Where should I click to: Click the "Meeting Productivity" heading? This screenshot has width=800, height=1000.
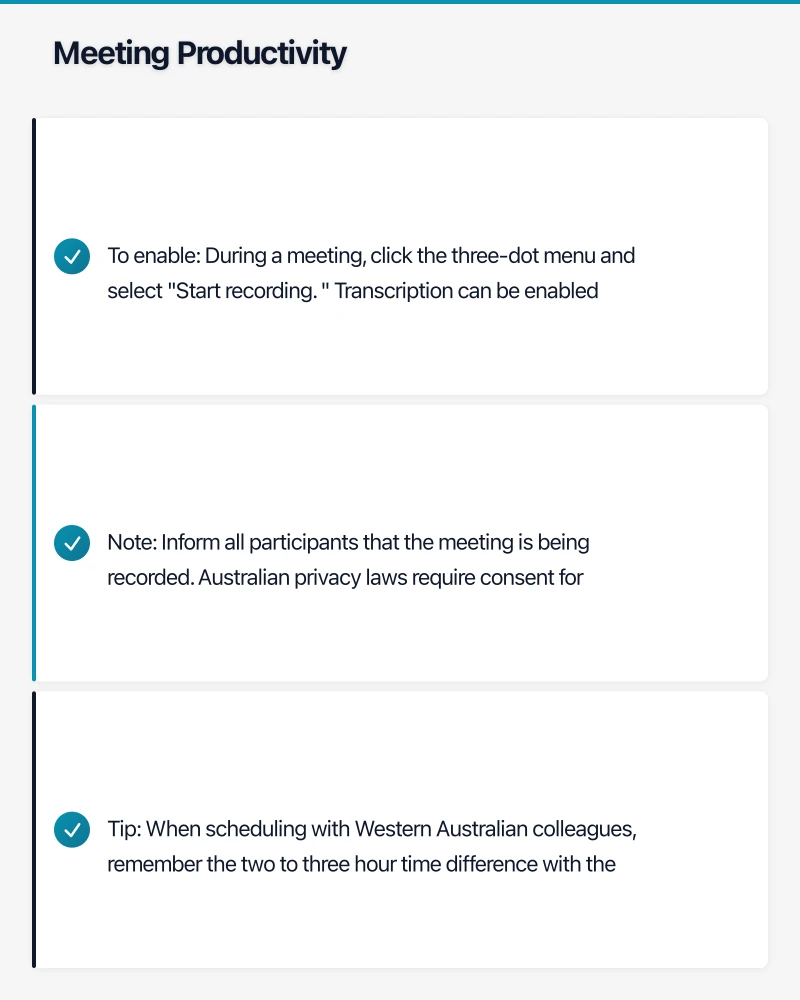coord(199,53)
